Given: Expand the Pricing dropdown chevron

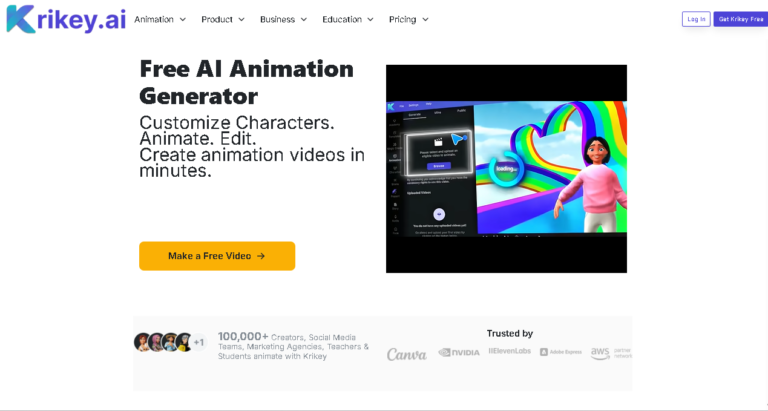Looking at the screenshot, I should (425, 20).
